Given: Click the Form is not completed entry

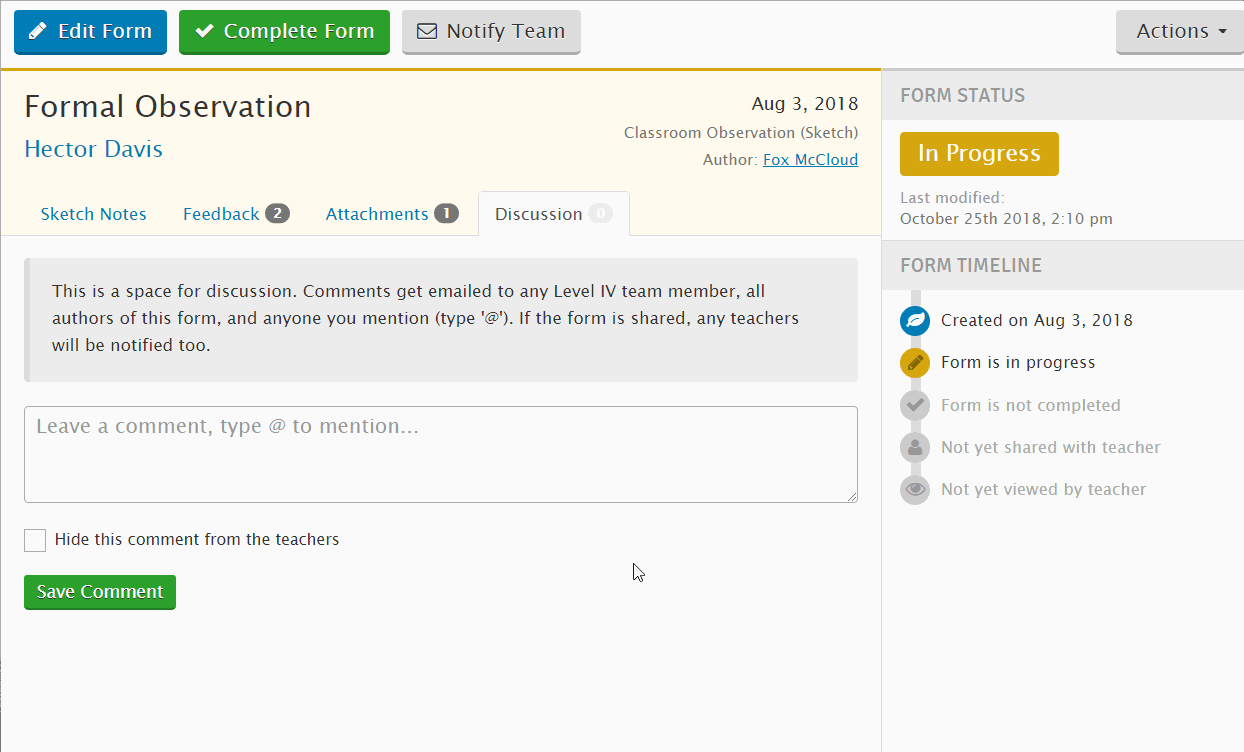Looking at the screenshot, I should pos(1030,405).
